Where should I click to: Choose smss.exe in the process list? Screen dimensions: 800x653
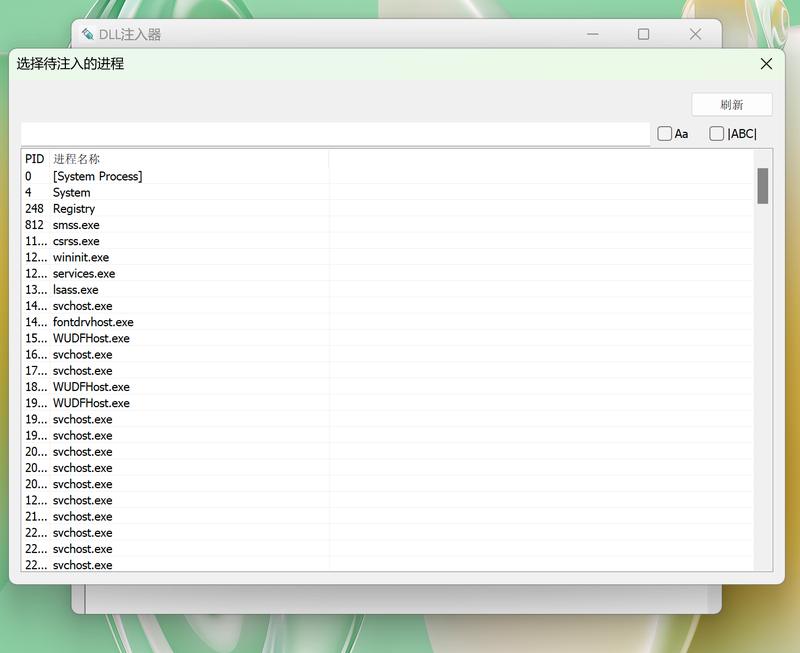point(388,225)
